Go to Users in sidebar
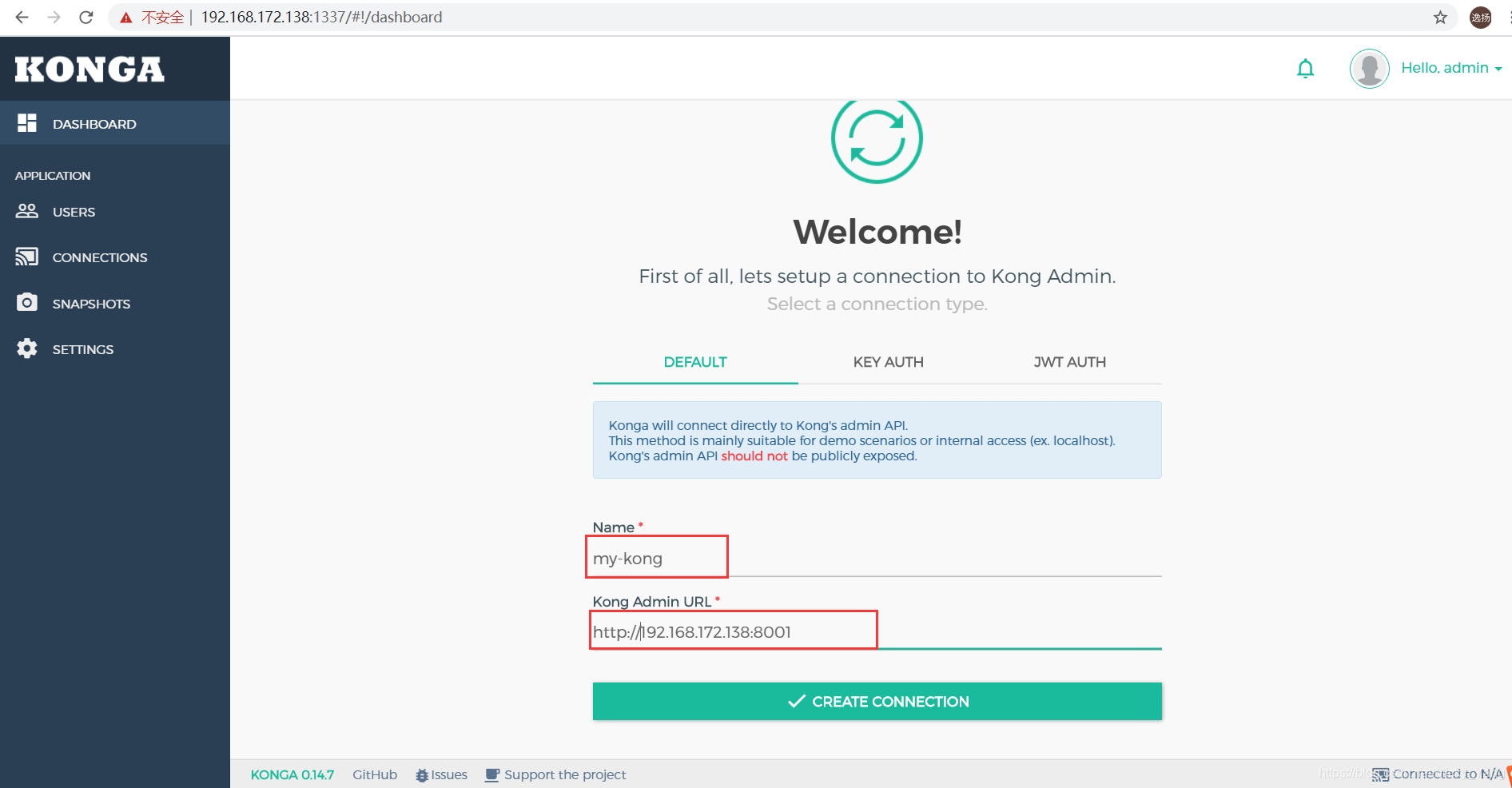1512x788 pixels. pos(115,212)
